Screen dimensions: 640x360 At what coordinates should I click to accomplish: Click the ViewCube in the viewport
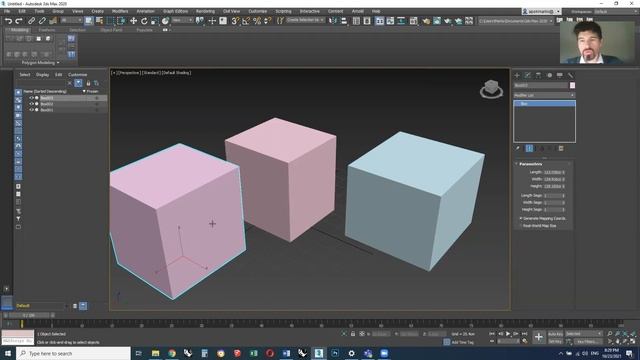[x=491, y=89]
